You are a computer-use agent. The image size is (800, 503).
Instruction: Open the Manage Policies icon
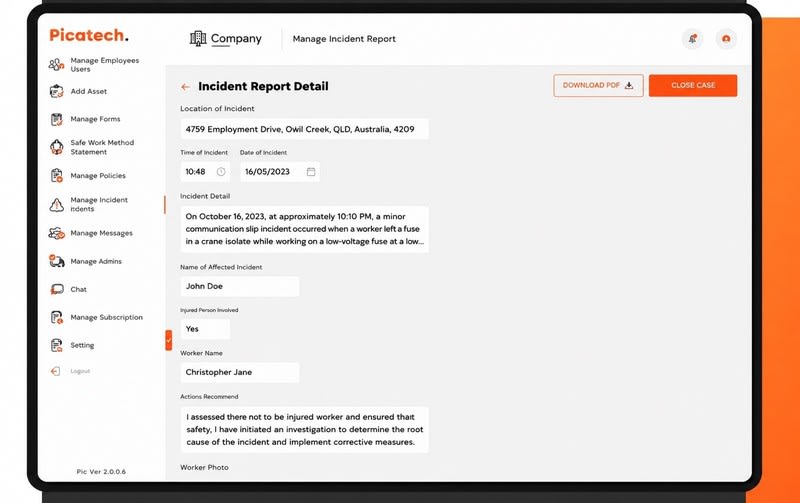pyautogui.click(x=56, y=175)
